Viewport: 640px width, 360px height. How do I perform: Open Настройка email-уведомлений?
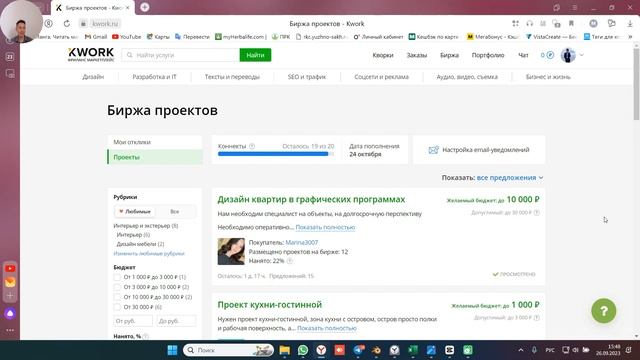click(x=486, y=150)
